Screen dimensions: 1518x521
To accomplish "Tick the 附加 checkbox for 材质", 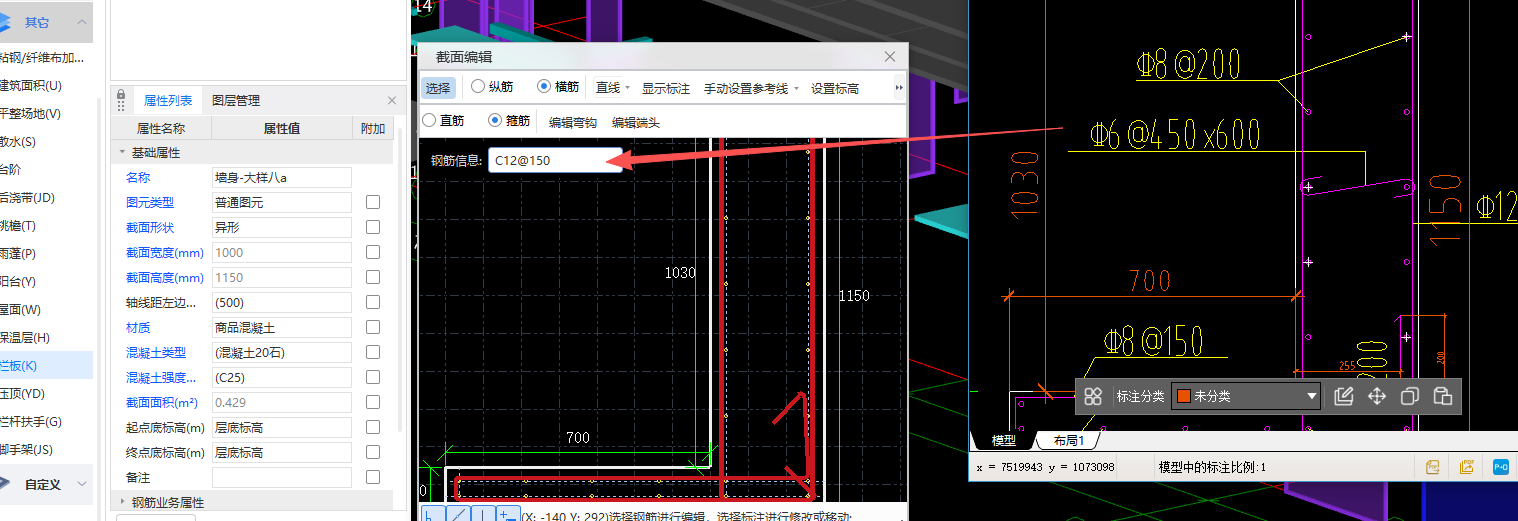I will click(x=373, y=327).
